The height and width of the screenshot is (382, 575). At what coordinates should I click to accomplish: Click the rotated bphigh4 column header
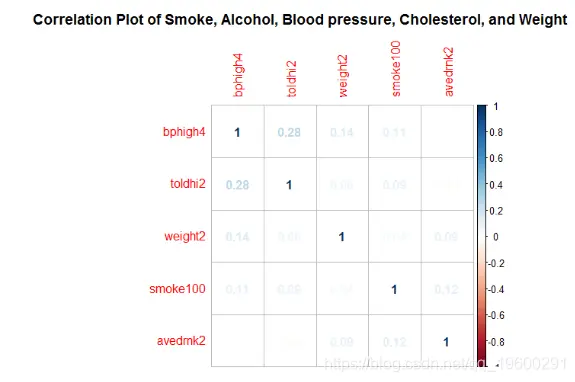(238, 75)
